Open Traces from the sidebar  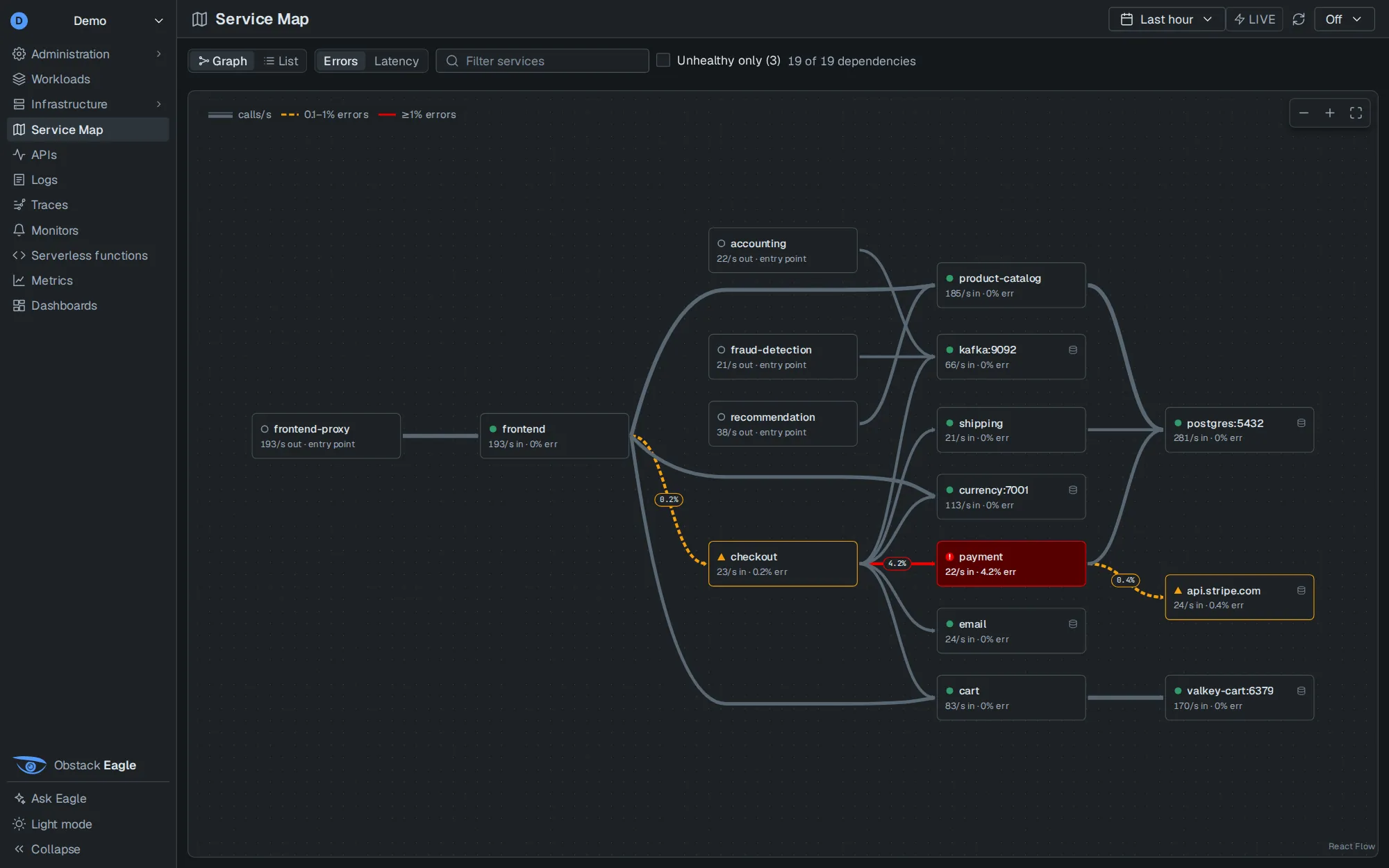(88, 205)
